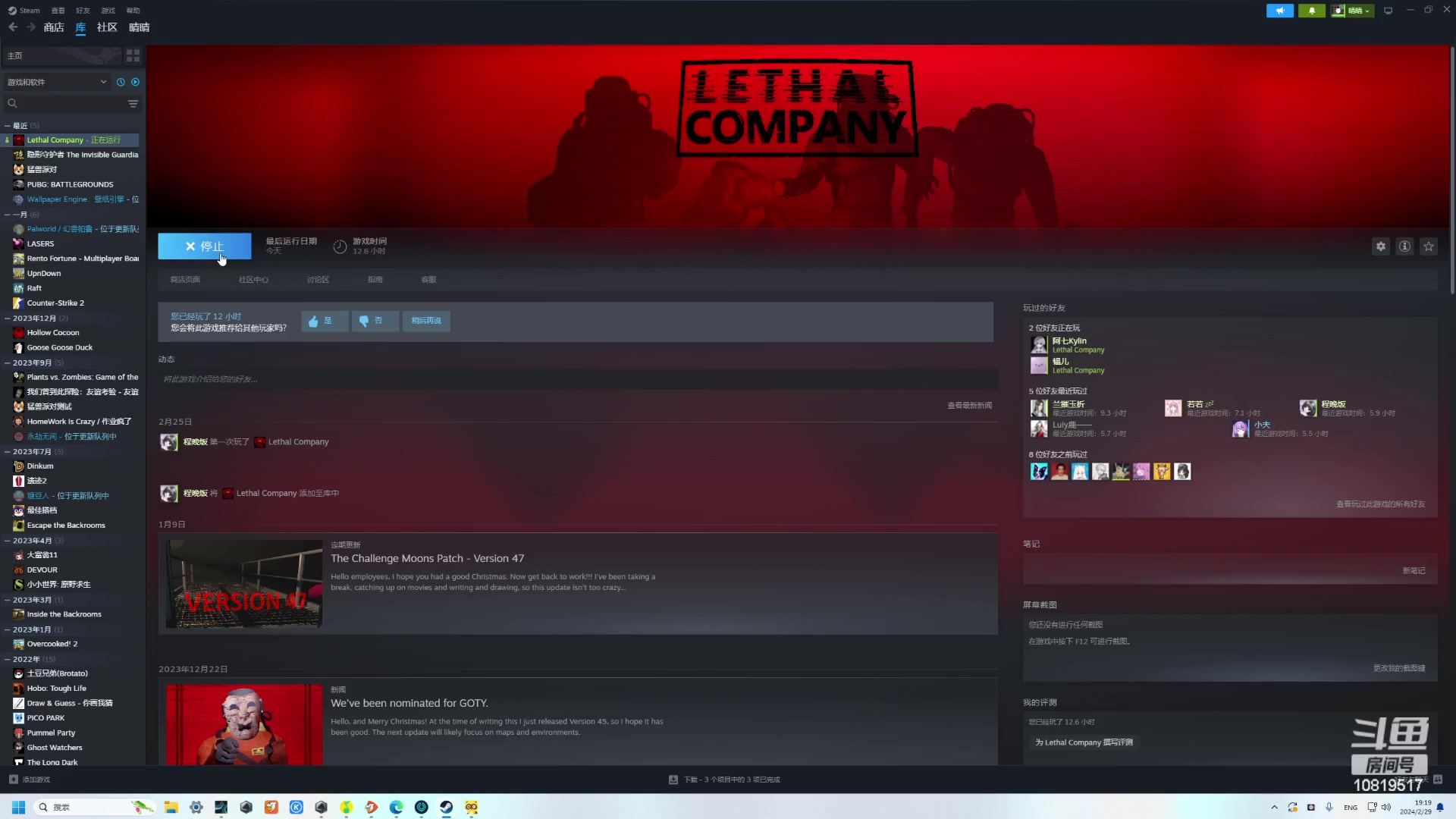1456x819 pixels.
Task: Click 为 Lethal Company 撰写评测 button
Action: click(x=1084, y=742)
